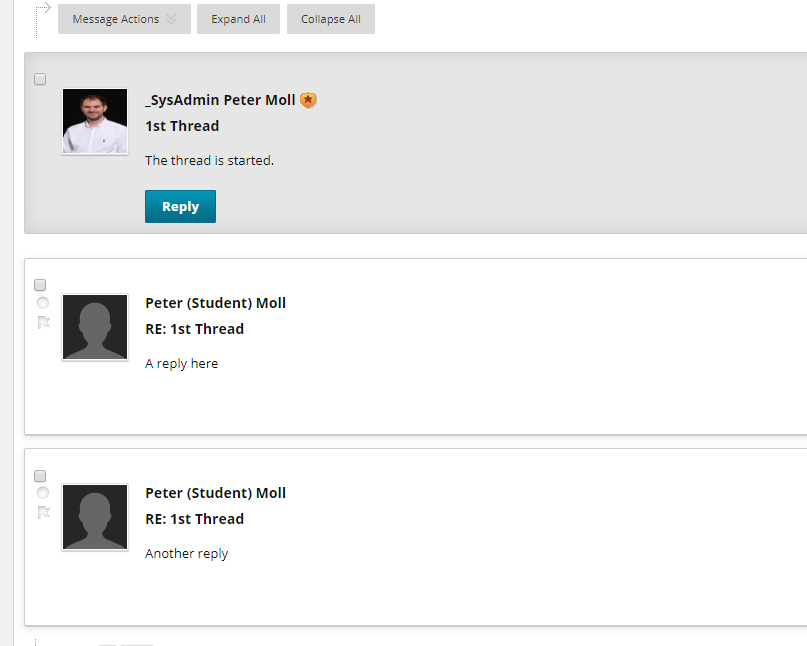Click the '1st Thread' subject heading
This screenshot has width=807, height=646.
[182, 126]
